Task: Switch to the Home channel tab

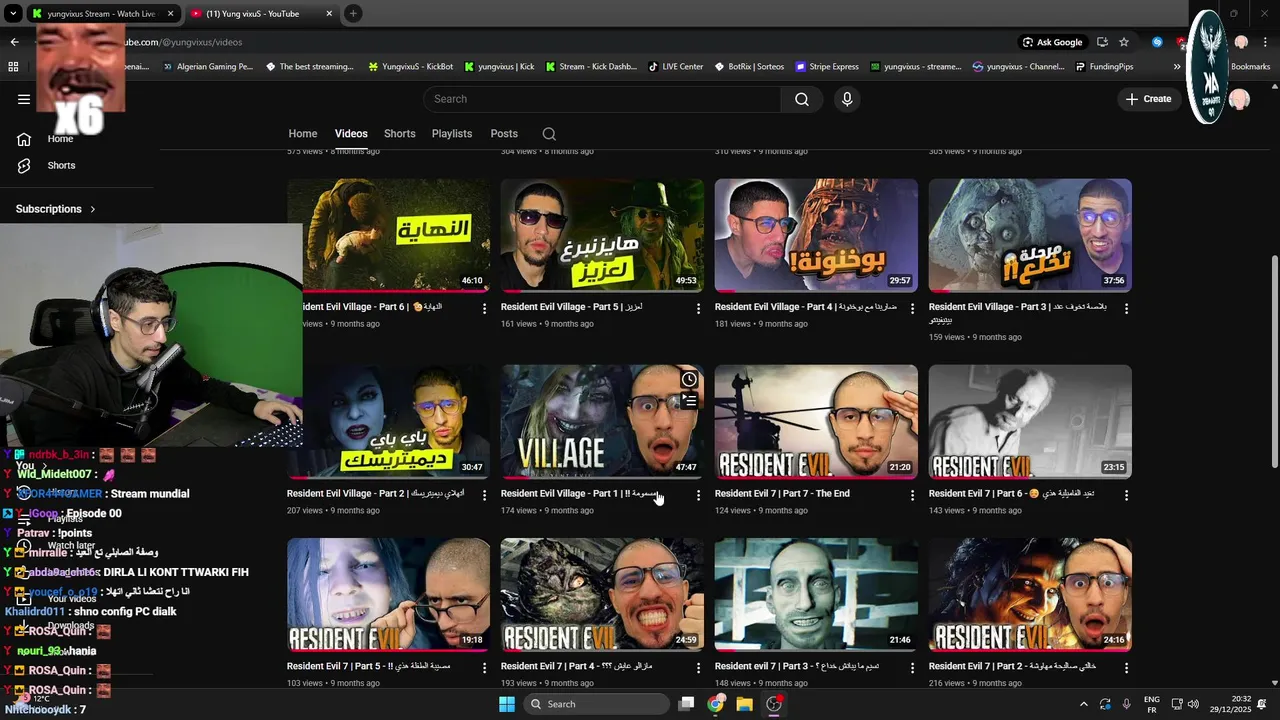Action: pyautogui.click(x=303, y=134)
